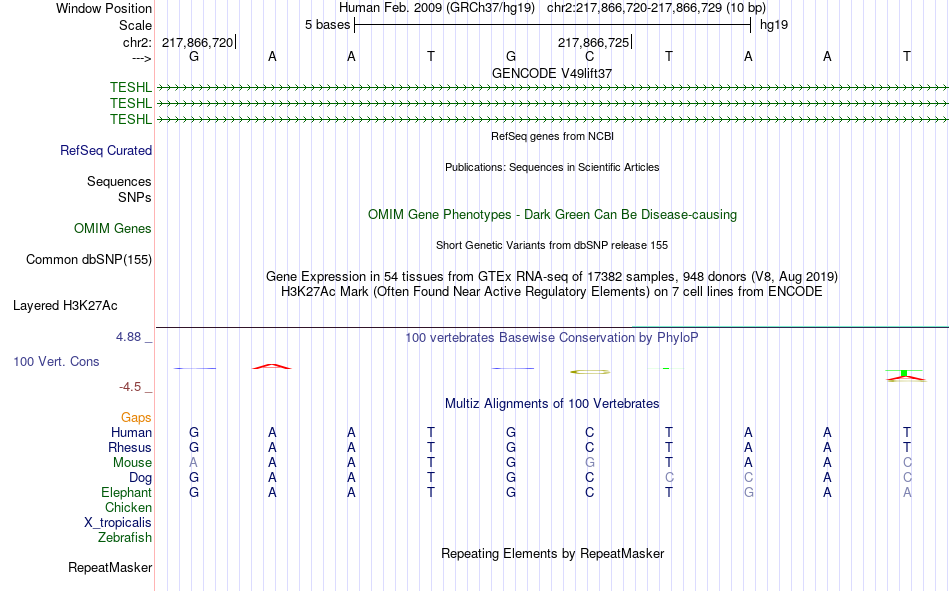The width and height of the screenshot is (950, 591).
Task: Click Publications: Sequences in Scientific Articles title
Action: pos(552,167)
